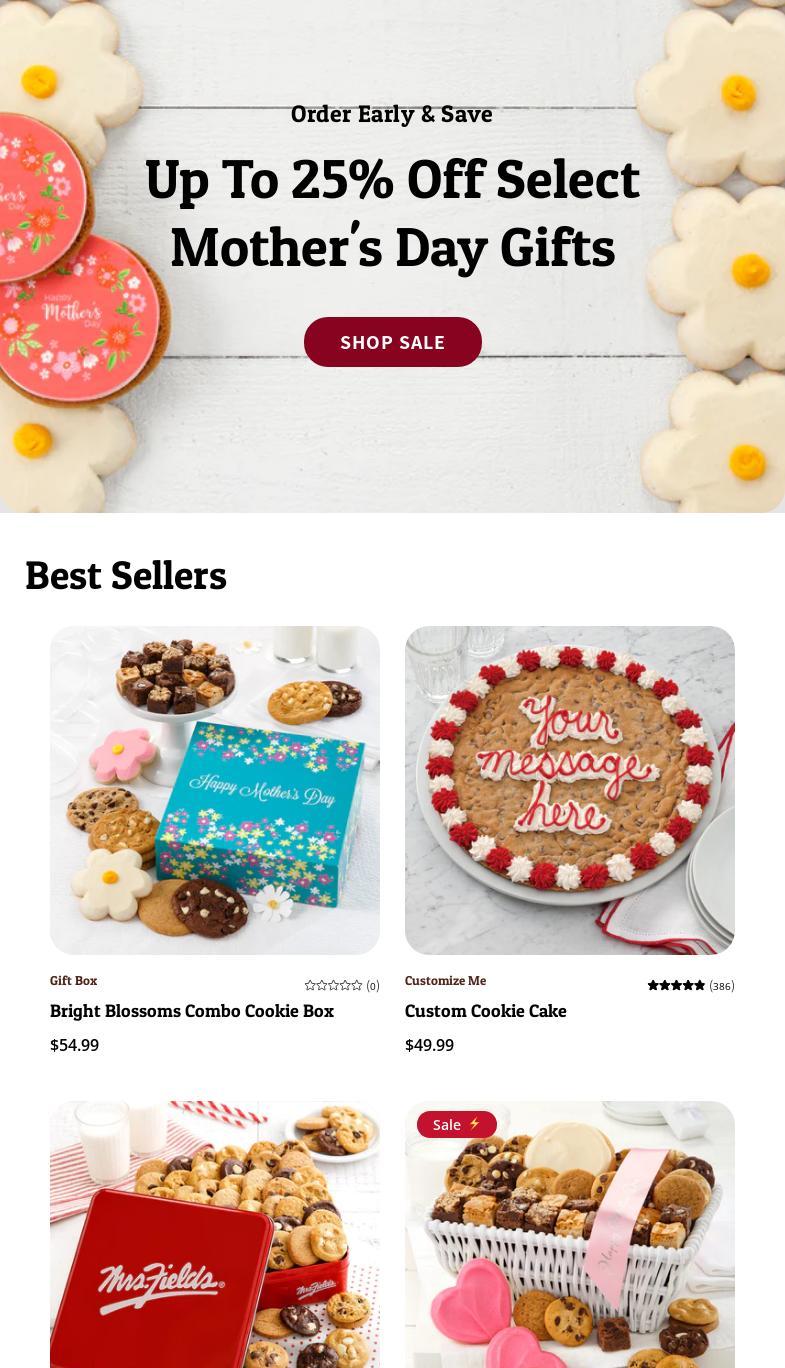This screenshot has width=785, height=1368.
Task: Open the Custom Cookie Cake product image
Action: click(x=570, y=790)
